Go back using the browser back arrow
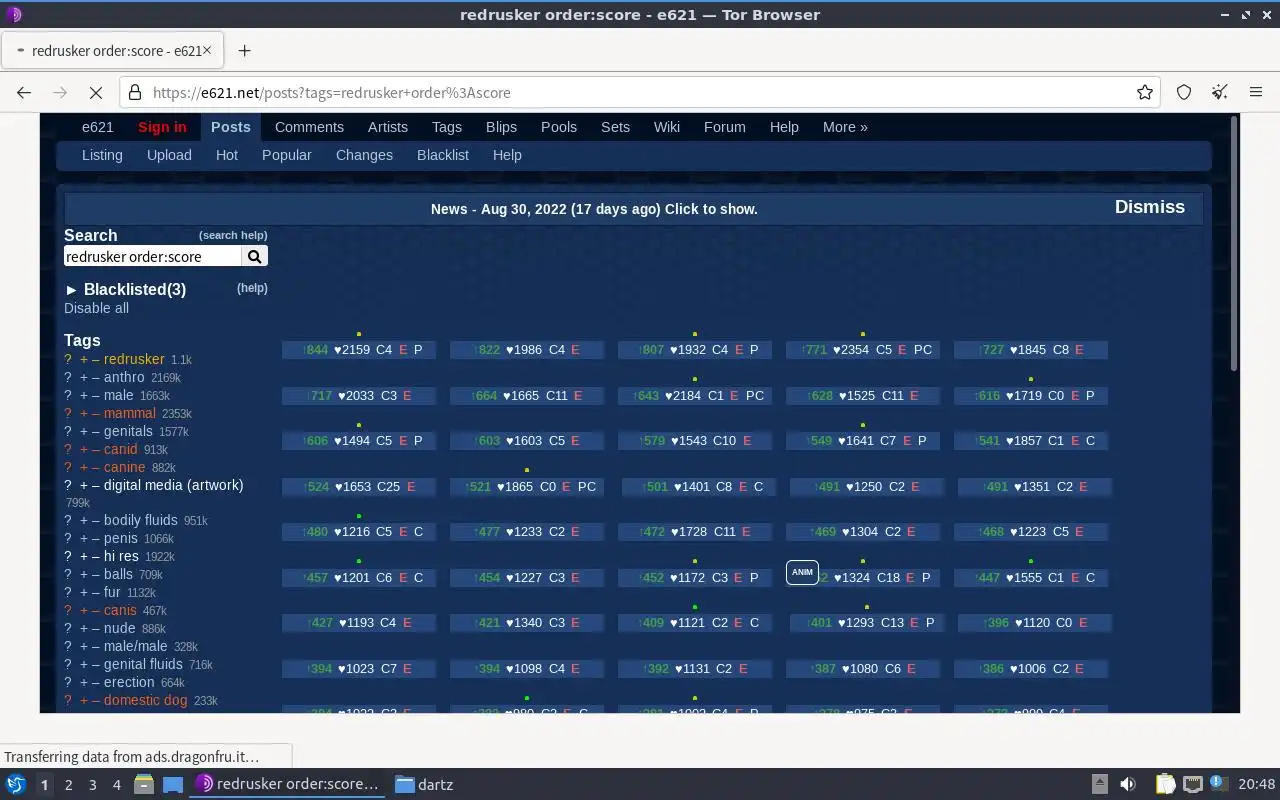The width and height of the screenshot is (1280, 800). point(24,92)
